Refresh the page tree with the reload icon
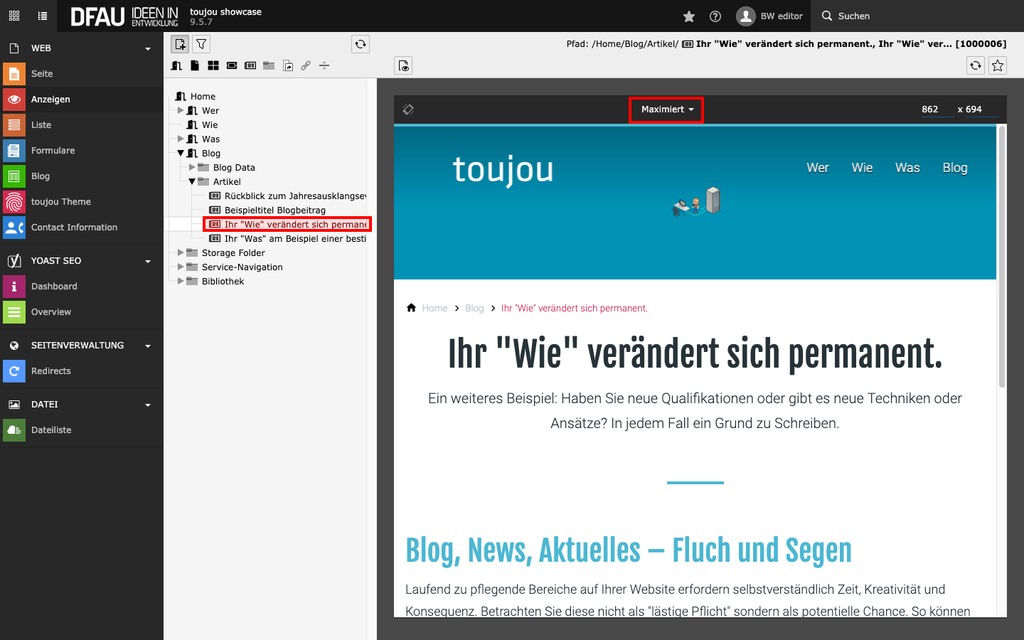Screen dimensions: 1024x640 pos(360,44)
